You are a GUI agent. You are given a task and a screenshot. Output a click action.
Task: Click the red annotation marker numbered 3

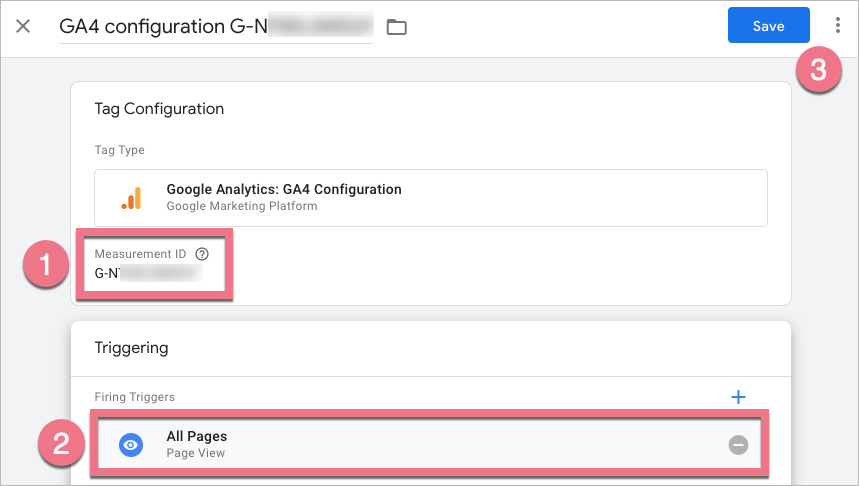point(818,70)
